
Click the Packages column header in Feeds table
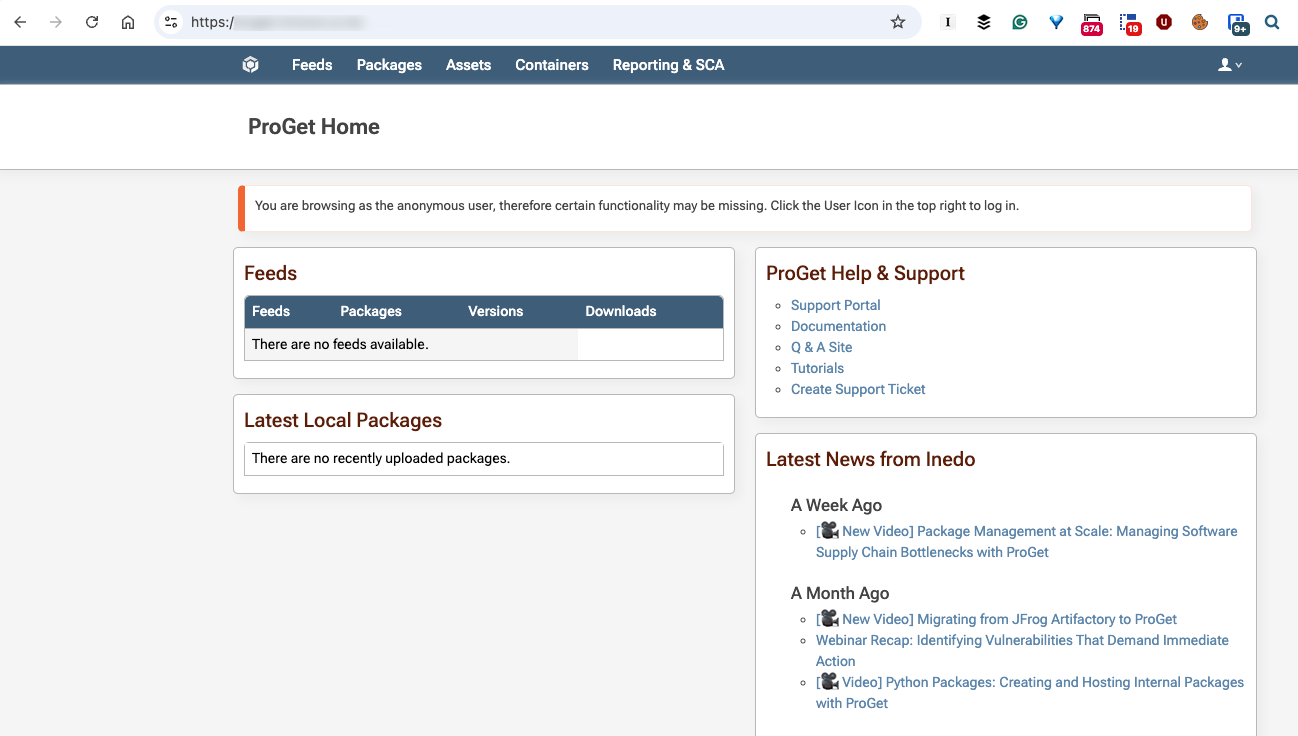click(371, 311)
